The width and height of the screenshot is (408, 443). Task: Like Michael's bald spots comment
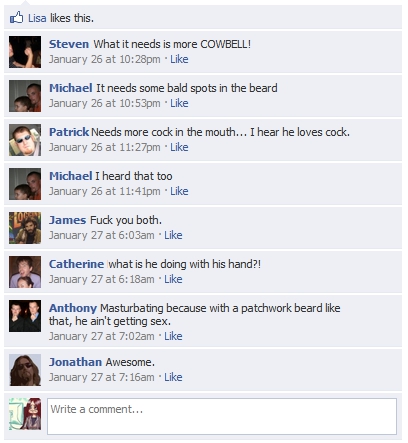179,103
